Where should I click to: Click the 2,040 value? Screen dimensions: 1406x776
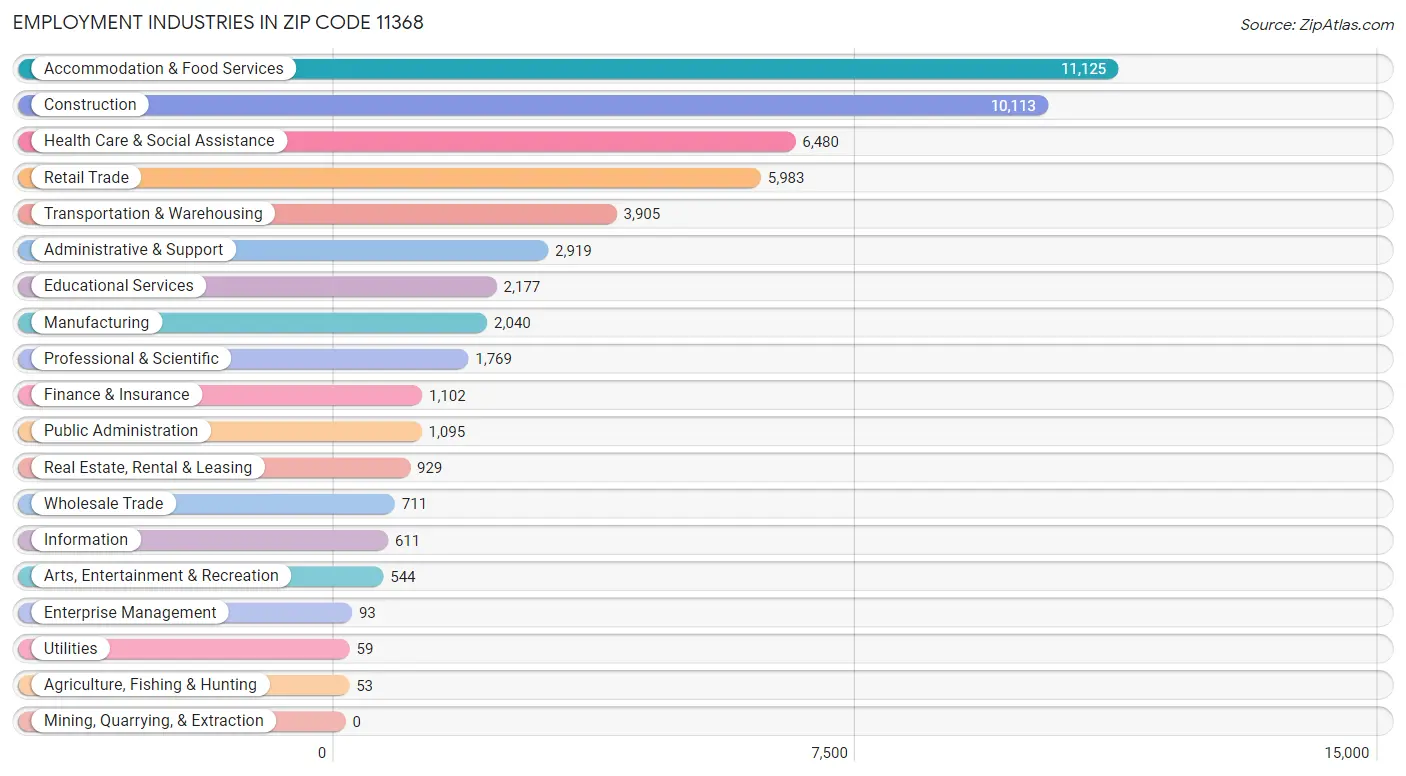512,323
